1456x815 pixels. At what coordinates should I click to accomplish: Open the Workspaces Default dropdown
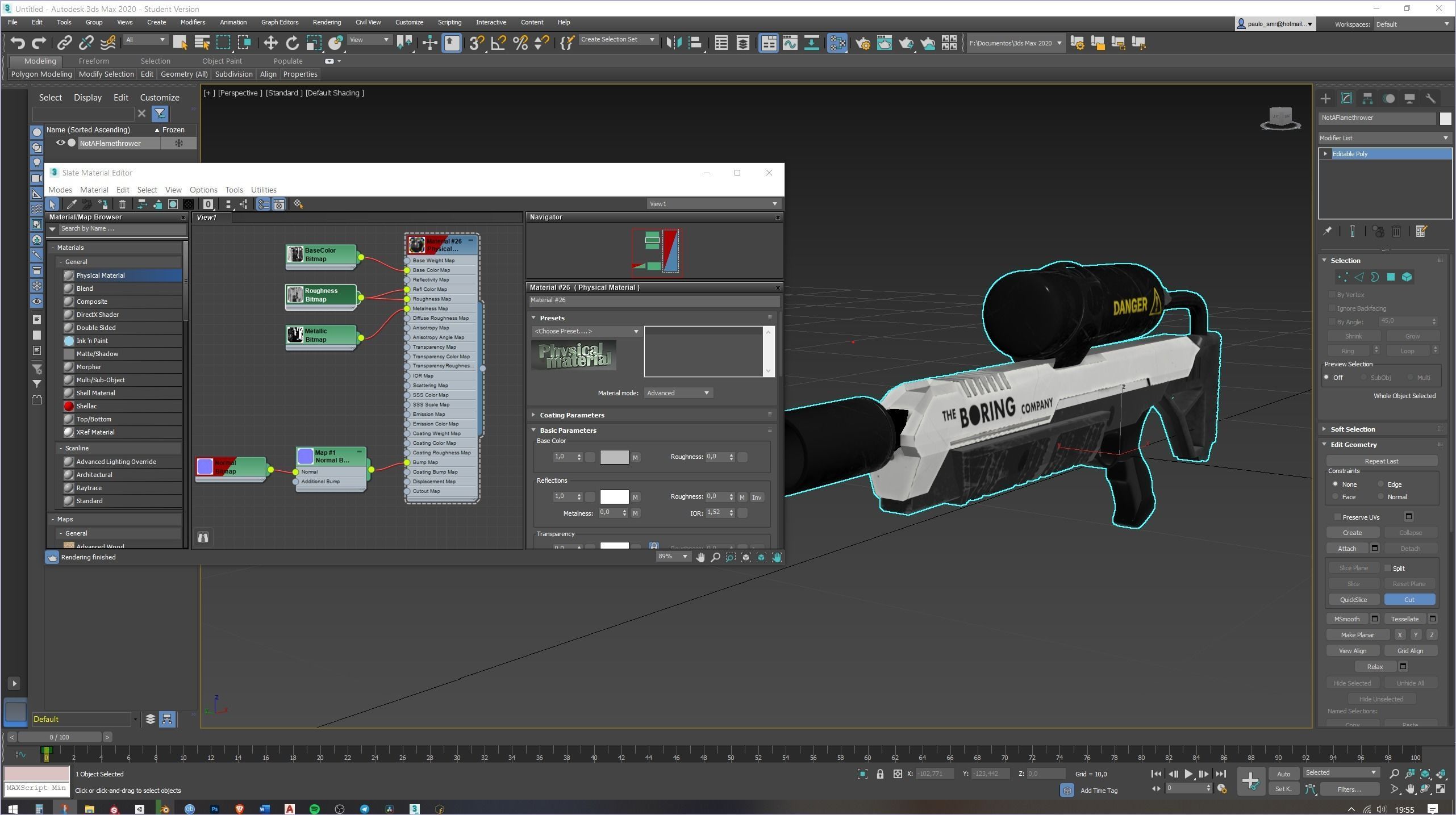(x=1412, y=24)
